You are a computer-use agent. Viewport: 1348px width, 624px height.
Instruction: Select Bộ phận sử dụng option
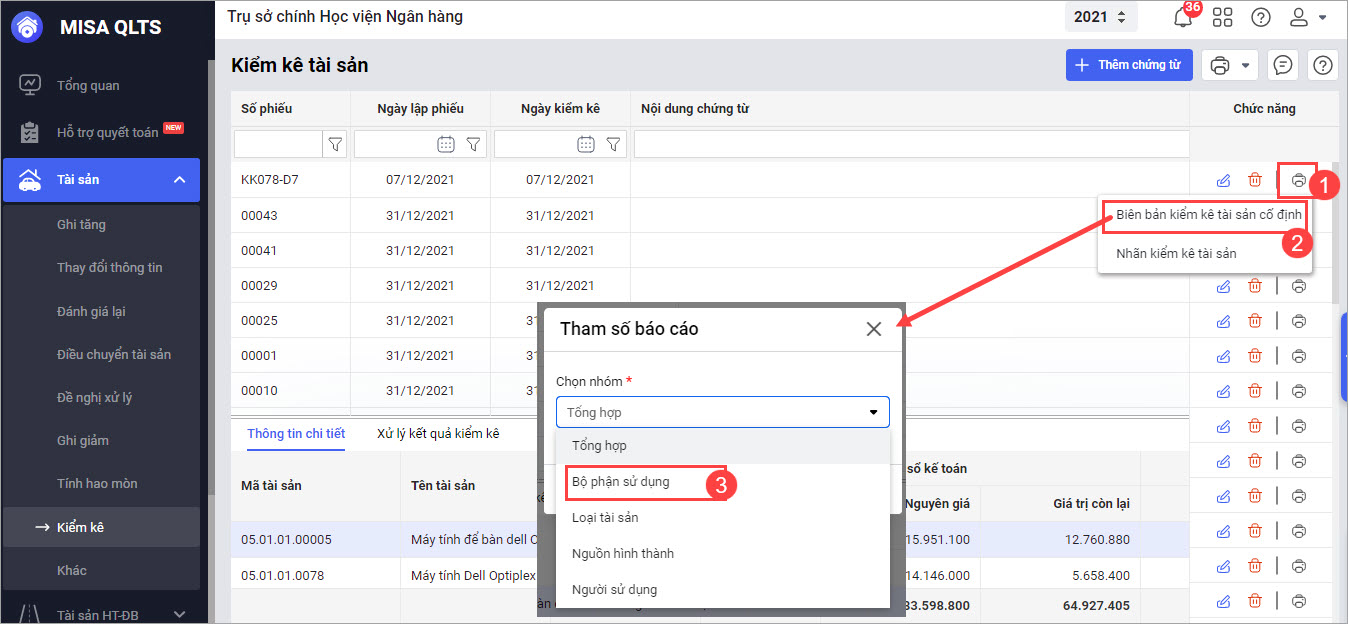click(x=621, y=482)
